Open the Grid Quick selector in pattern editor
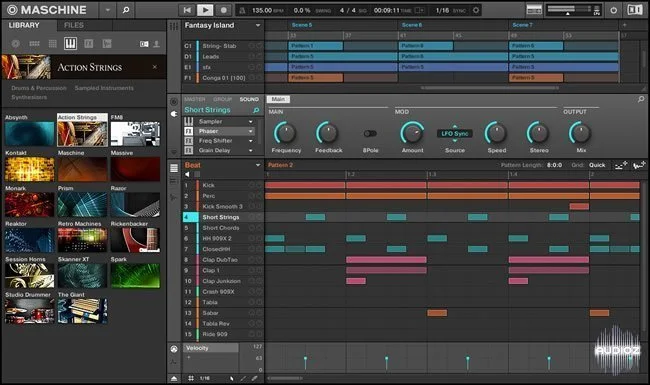This screenshot has width=650, height=385. click(x=597, y=165)
